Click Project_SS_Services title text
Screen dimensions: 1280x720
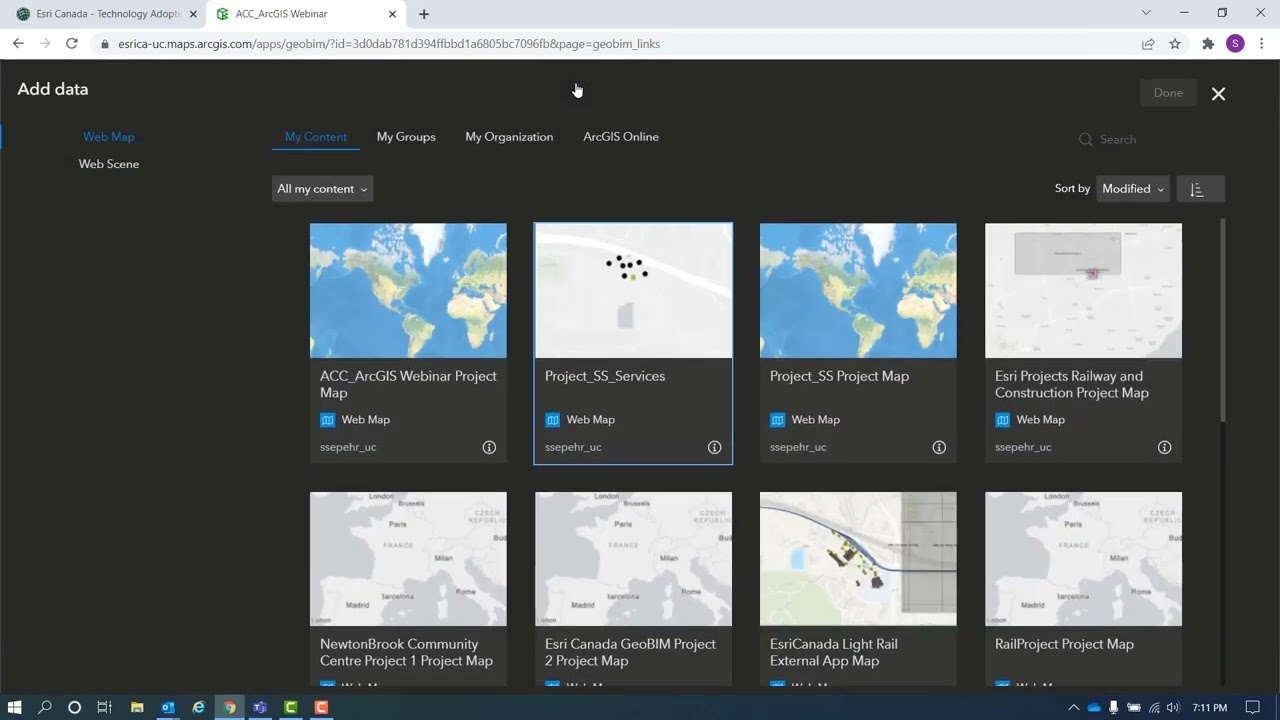[605, 376]
